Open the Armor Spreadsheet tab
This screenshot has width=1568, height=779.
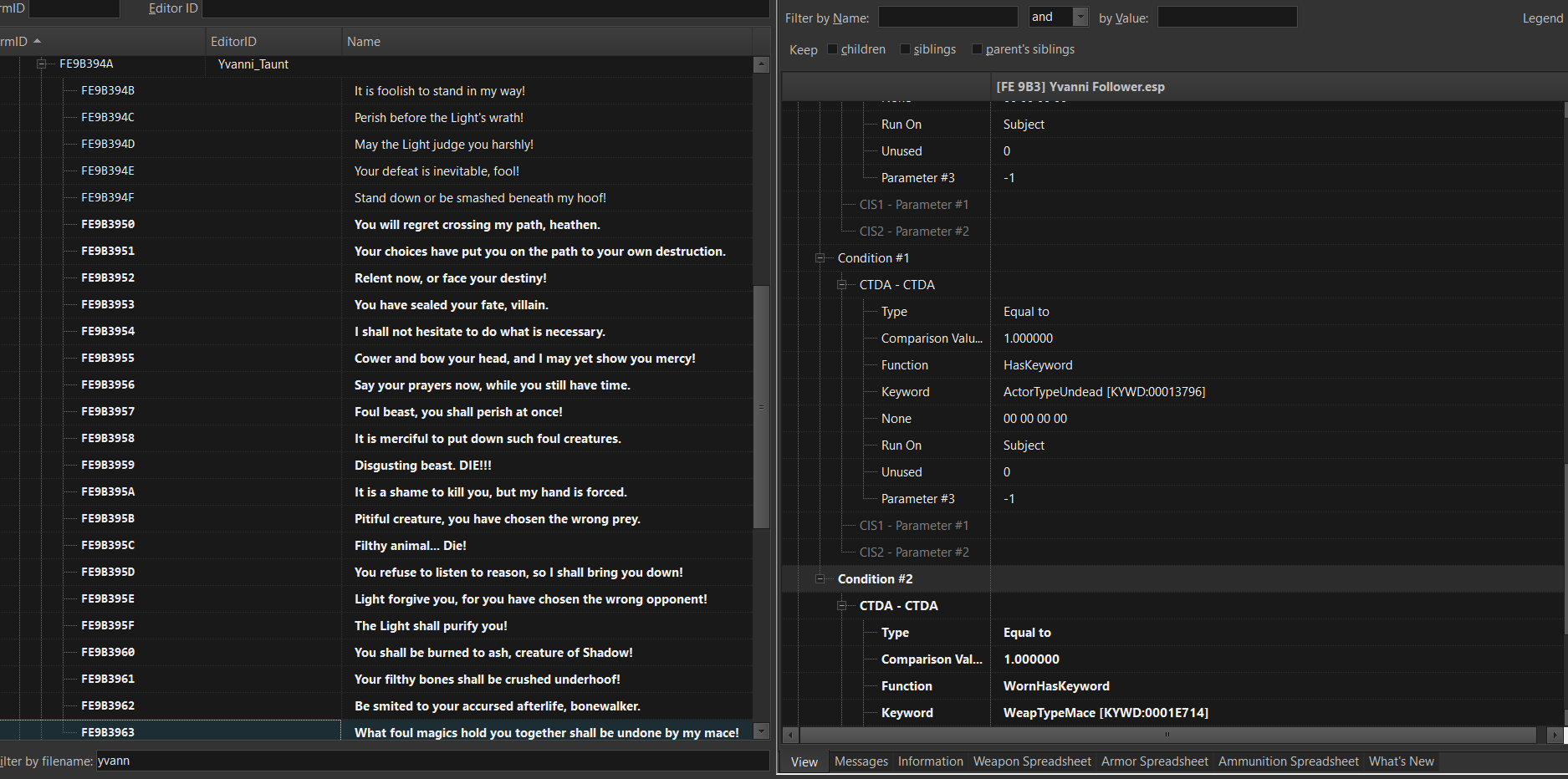1155,761
